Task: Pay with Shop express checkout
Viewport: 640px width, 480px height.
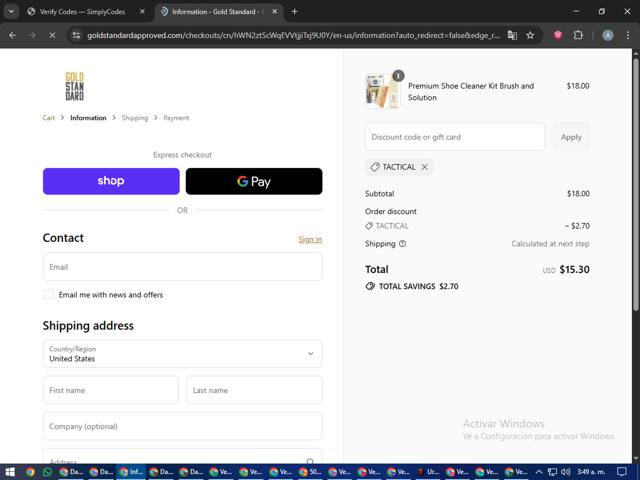Action: click(111, 181)
